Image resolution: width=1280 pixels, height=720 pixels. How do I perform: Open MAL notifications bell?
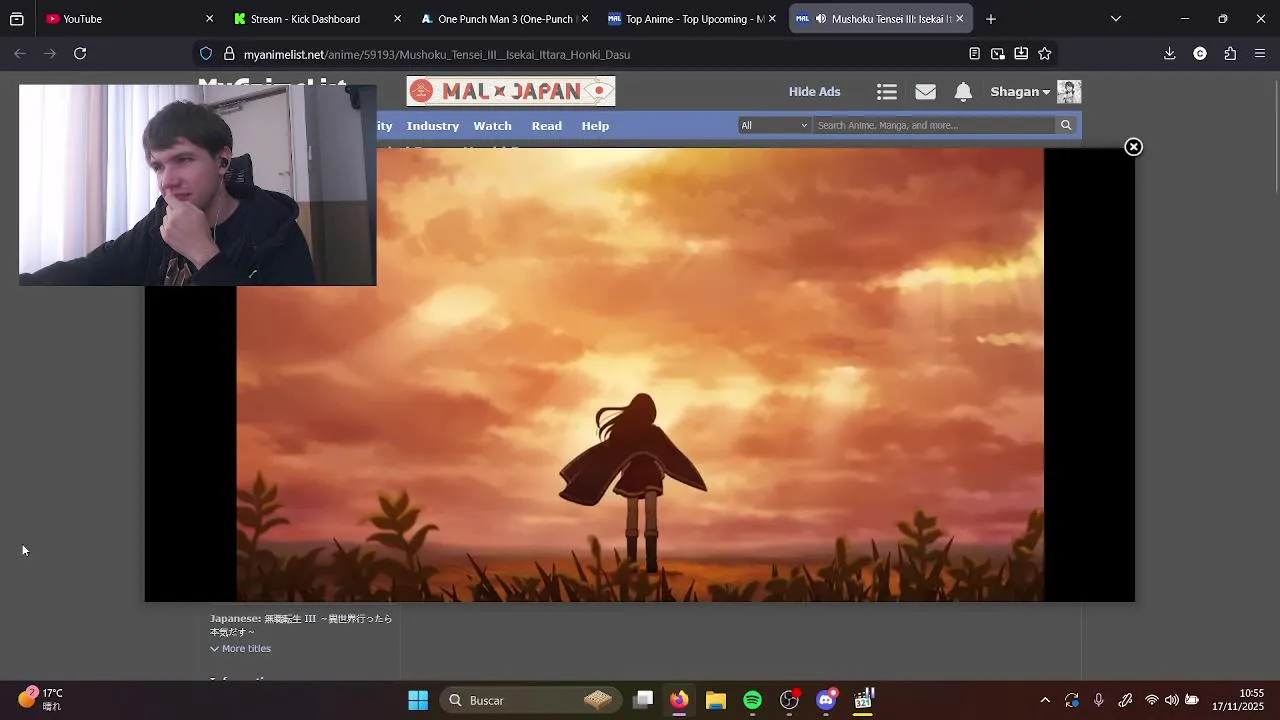point(963,92)
